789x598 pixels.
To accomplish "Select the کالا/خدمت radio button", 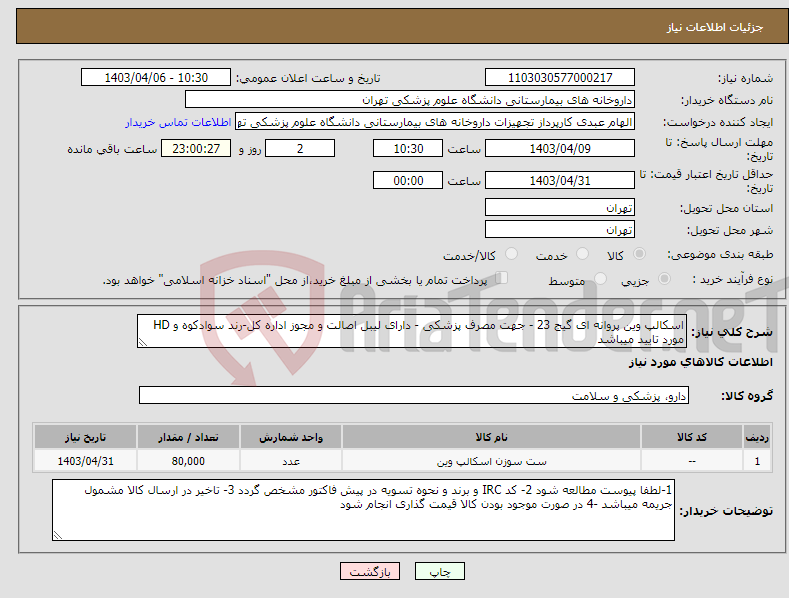I will (511, 254).
